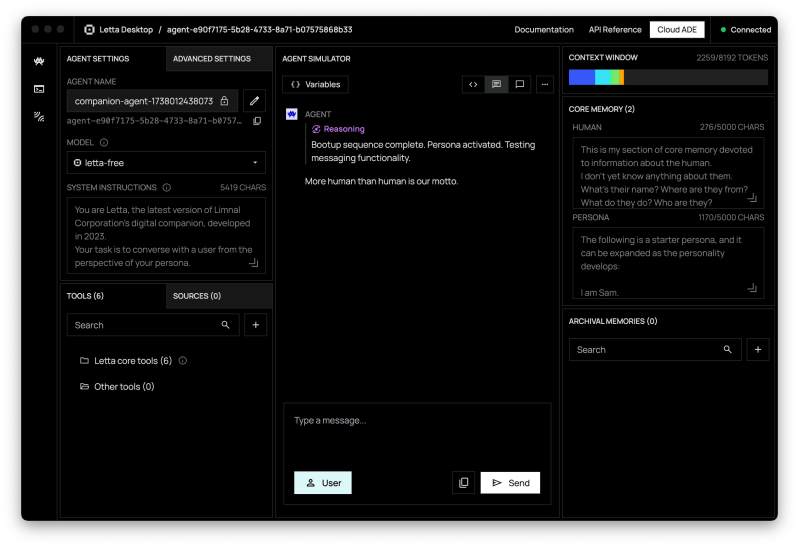Click the context window usage bar

668,77
